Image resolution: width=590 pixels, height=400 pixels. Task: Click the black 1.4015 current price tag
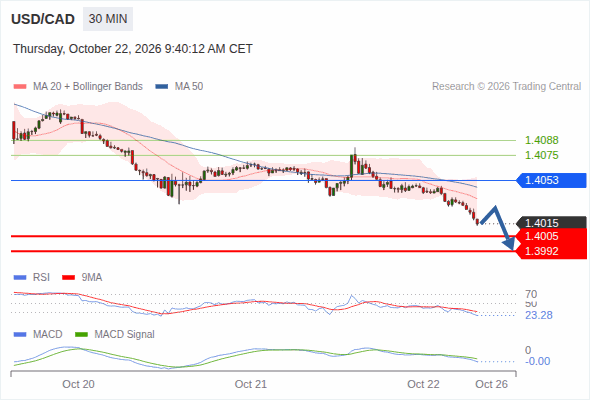pyautogui.click(x=551, y=223)
